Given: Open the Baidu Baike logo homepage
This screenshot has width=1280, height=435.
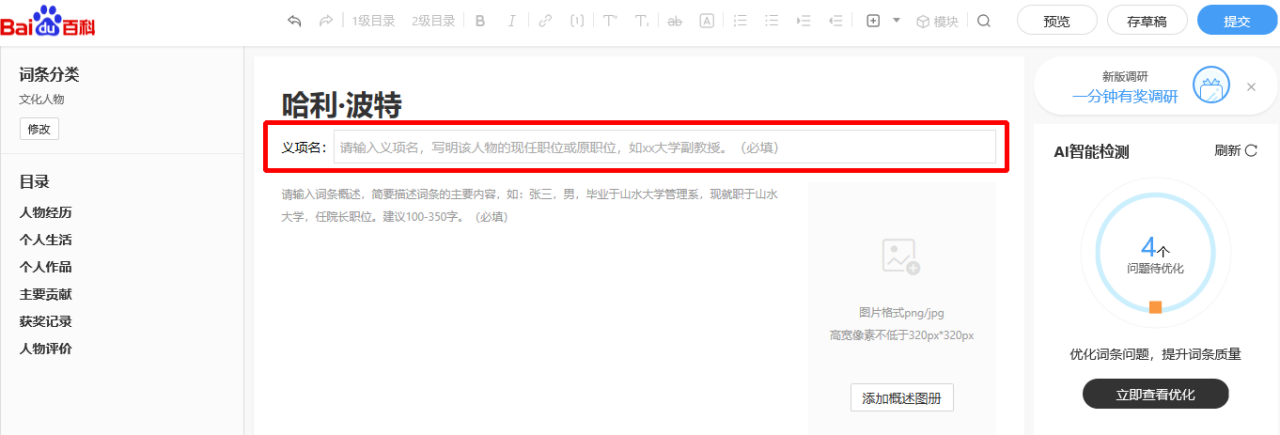Looking at the screenshot, I should click(49, 21).
